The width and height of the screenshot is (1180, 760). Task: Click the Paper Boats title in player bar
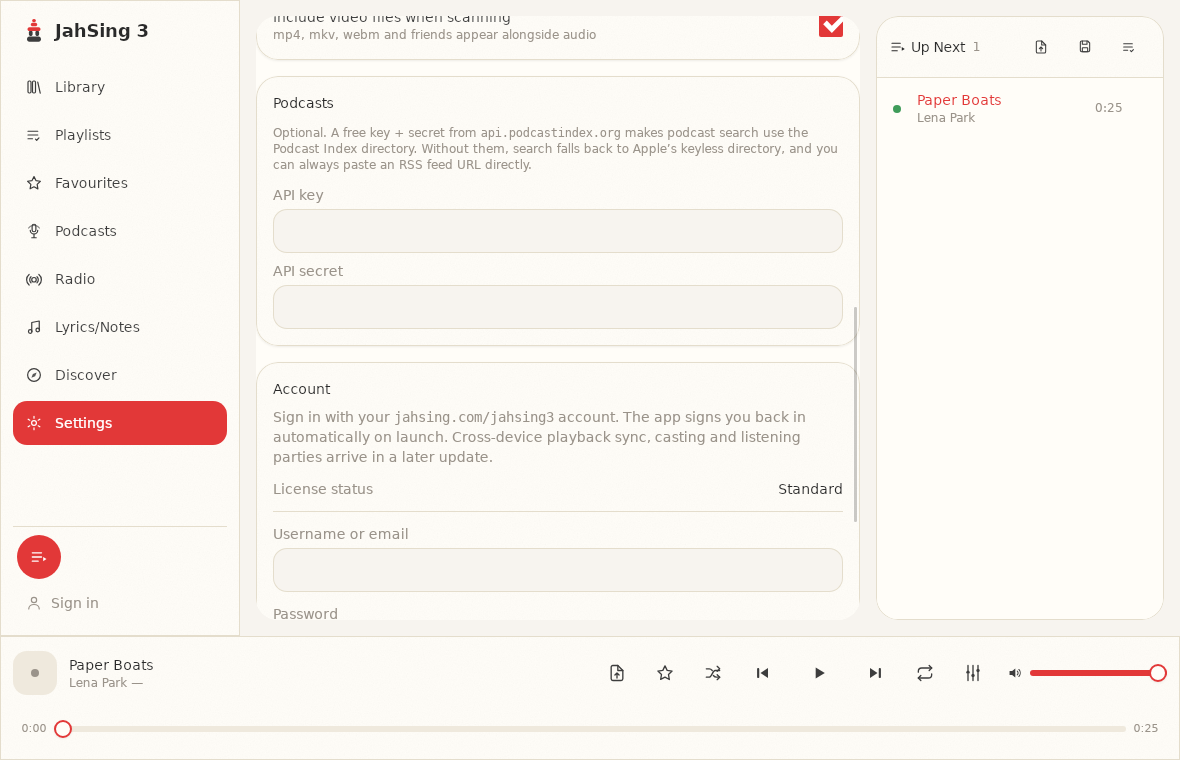[x=111, y=665]
